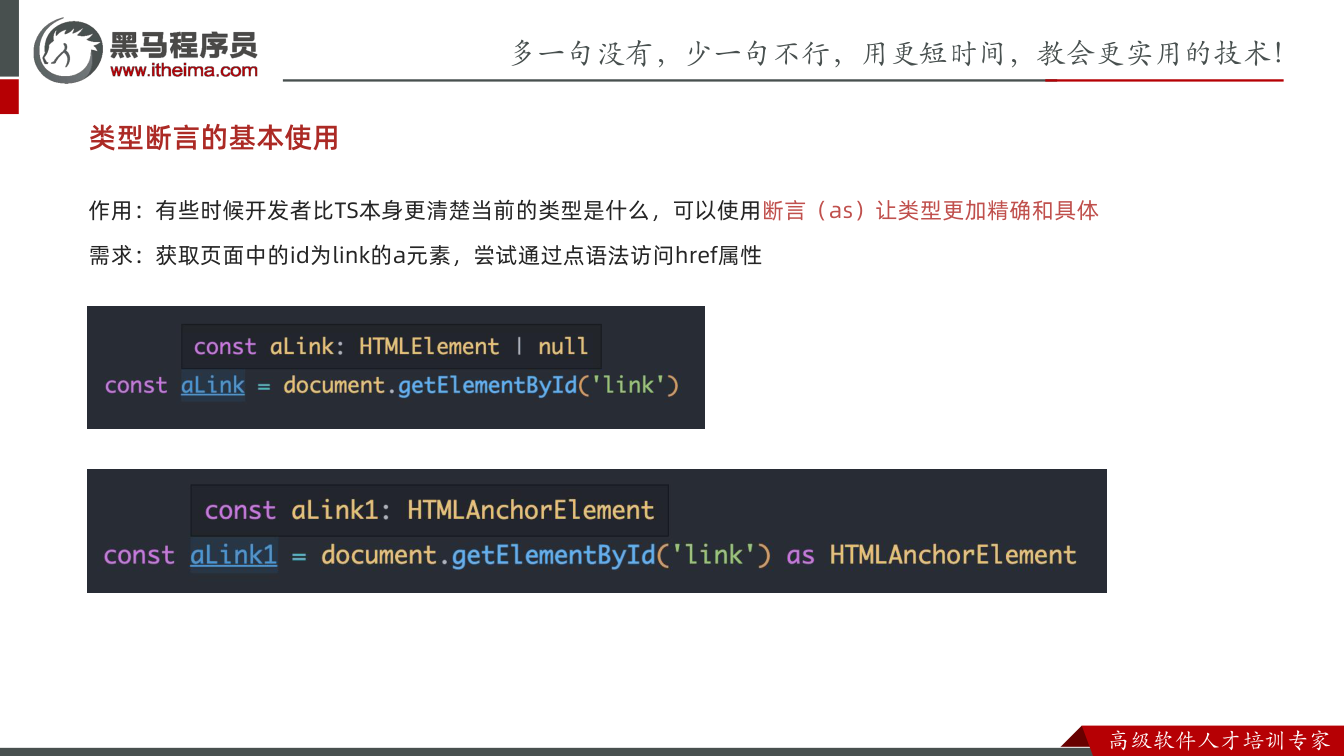1344x756 pixels.
Task: Click getElementById('link') in the first code snippet
Action: click(x=538, y=385)
